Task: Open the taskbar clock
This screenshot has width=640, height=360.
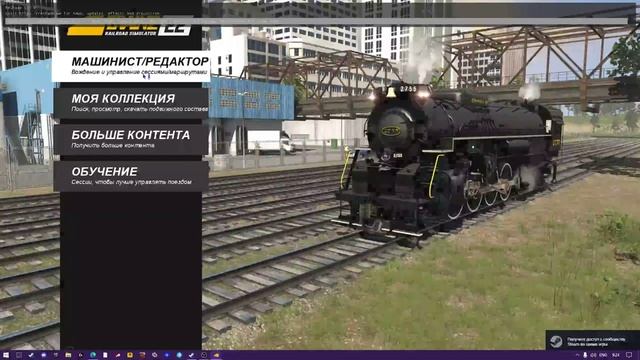Action: coord(616,355)
